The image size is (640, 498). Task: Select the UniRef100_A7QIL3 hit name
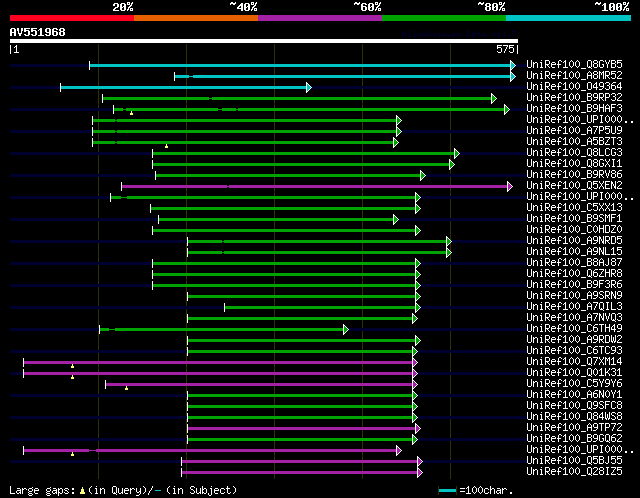tap(574, 307)
